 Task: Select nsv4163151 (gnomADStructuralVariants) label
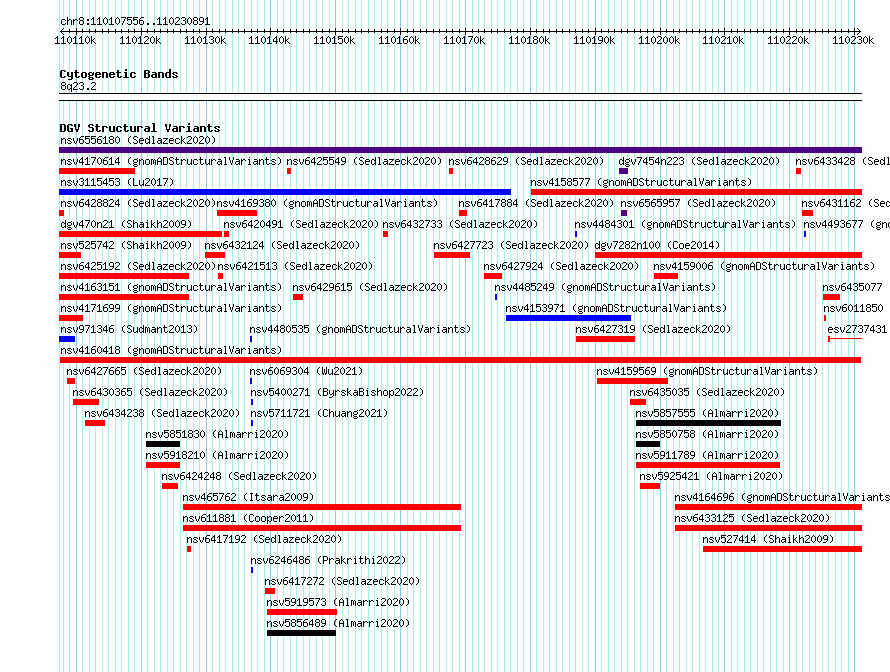coord(171,287)
